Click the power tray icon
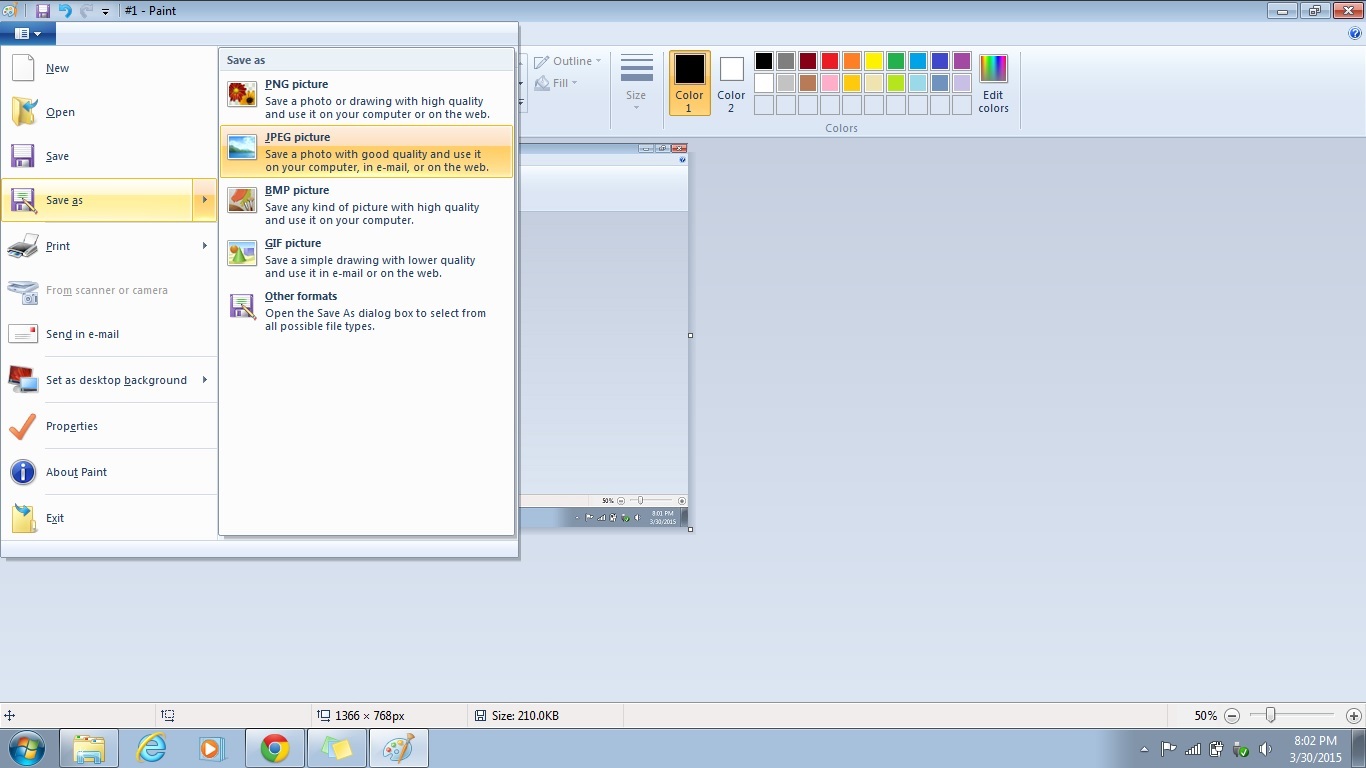This screenshot has width=1366, height=768. (1217, 749)
